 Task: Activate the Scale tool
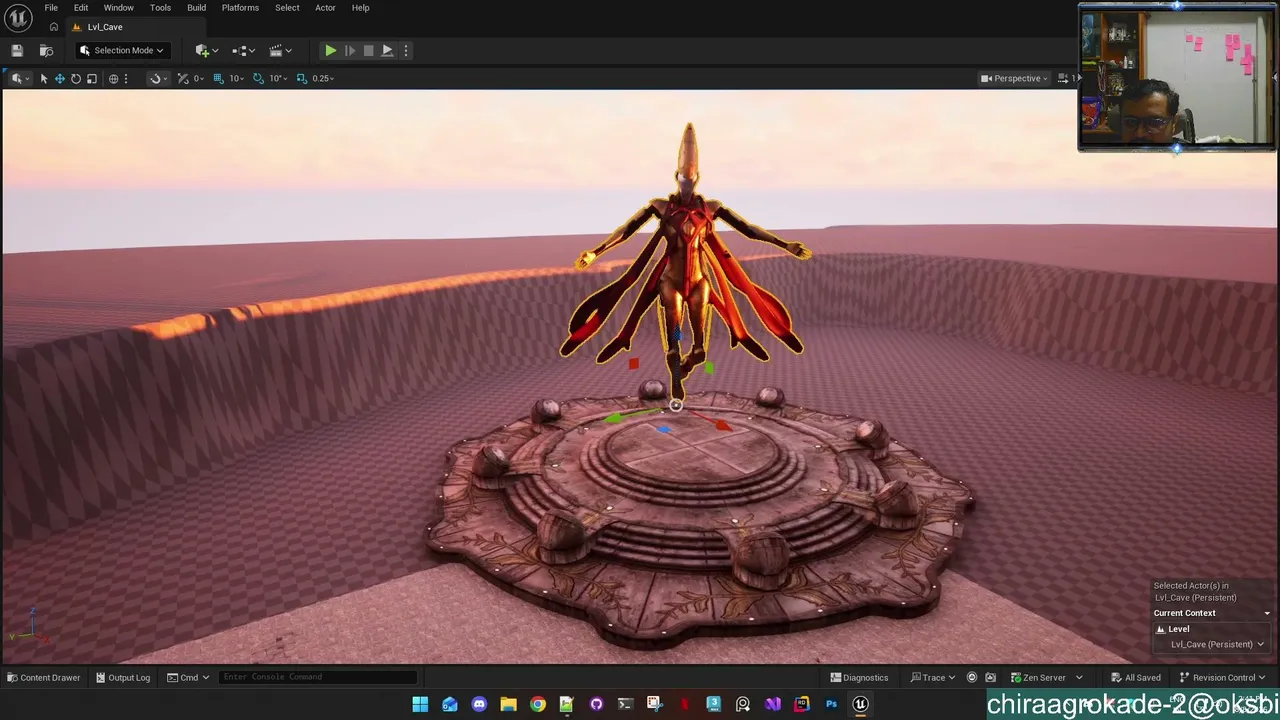pos(92,78)
